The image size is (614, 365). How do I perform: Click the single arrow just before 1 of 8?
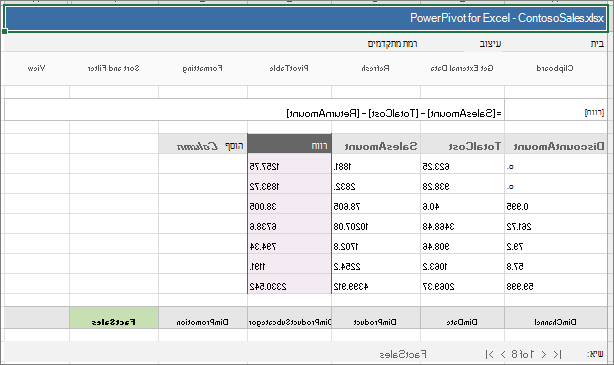coord(544,354)
